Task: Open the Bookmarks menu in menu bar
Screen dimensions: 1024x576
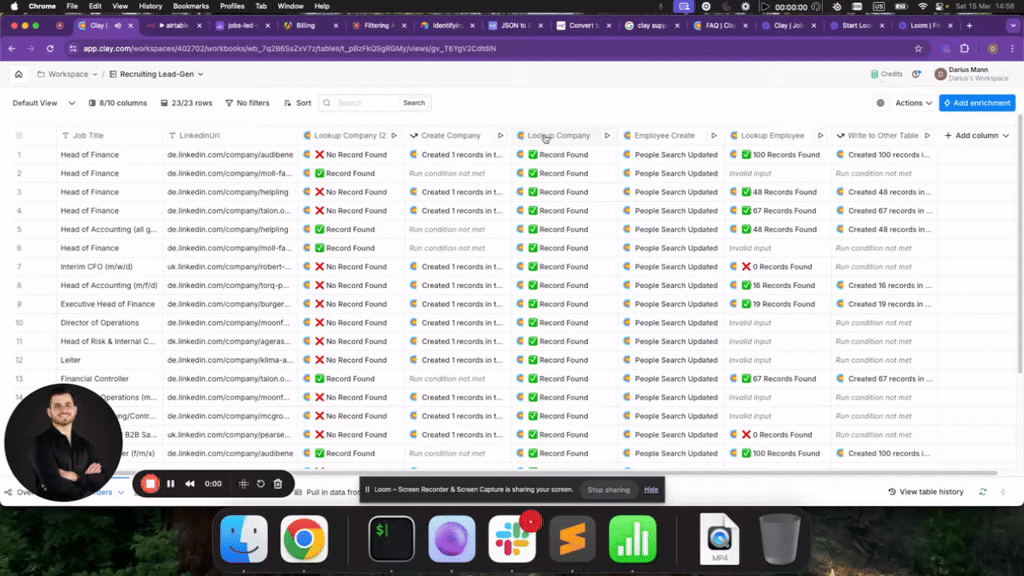Action: tap(191, 6)
